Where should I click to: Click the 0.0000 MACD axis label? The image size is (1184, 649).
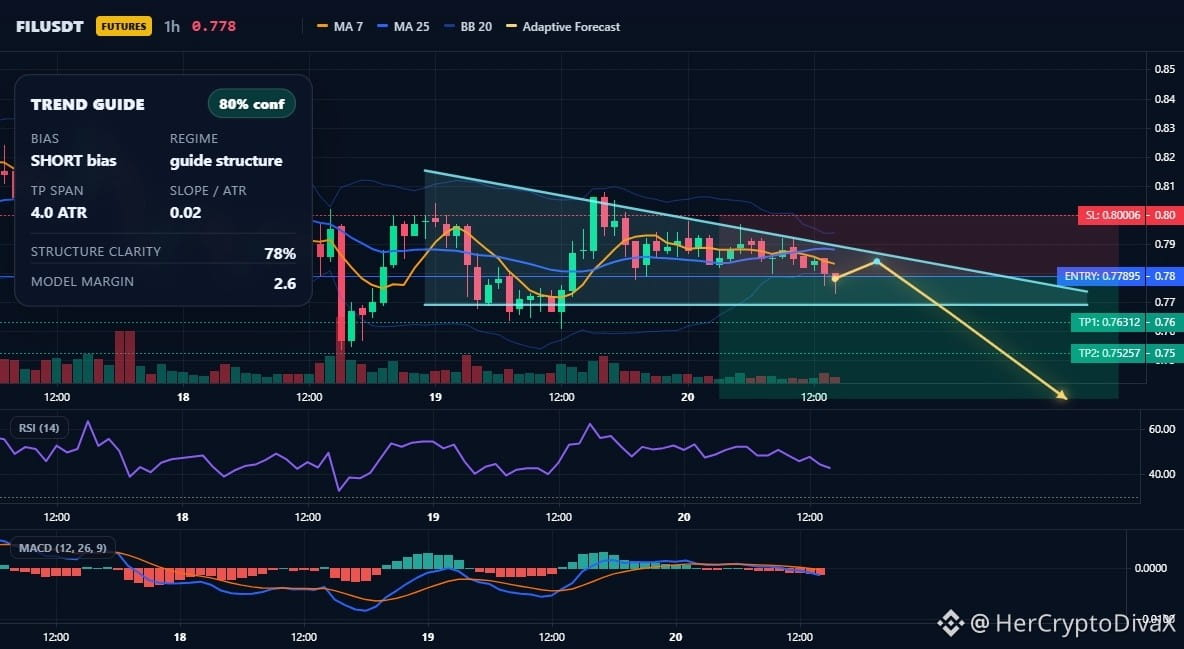click(1151, 567)
